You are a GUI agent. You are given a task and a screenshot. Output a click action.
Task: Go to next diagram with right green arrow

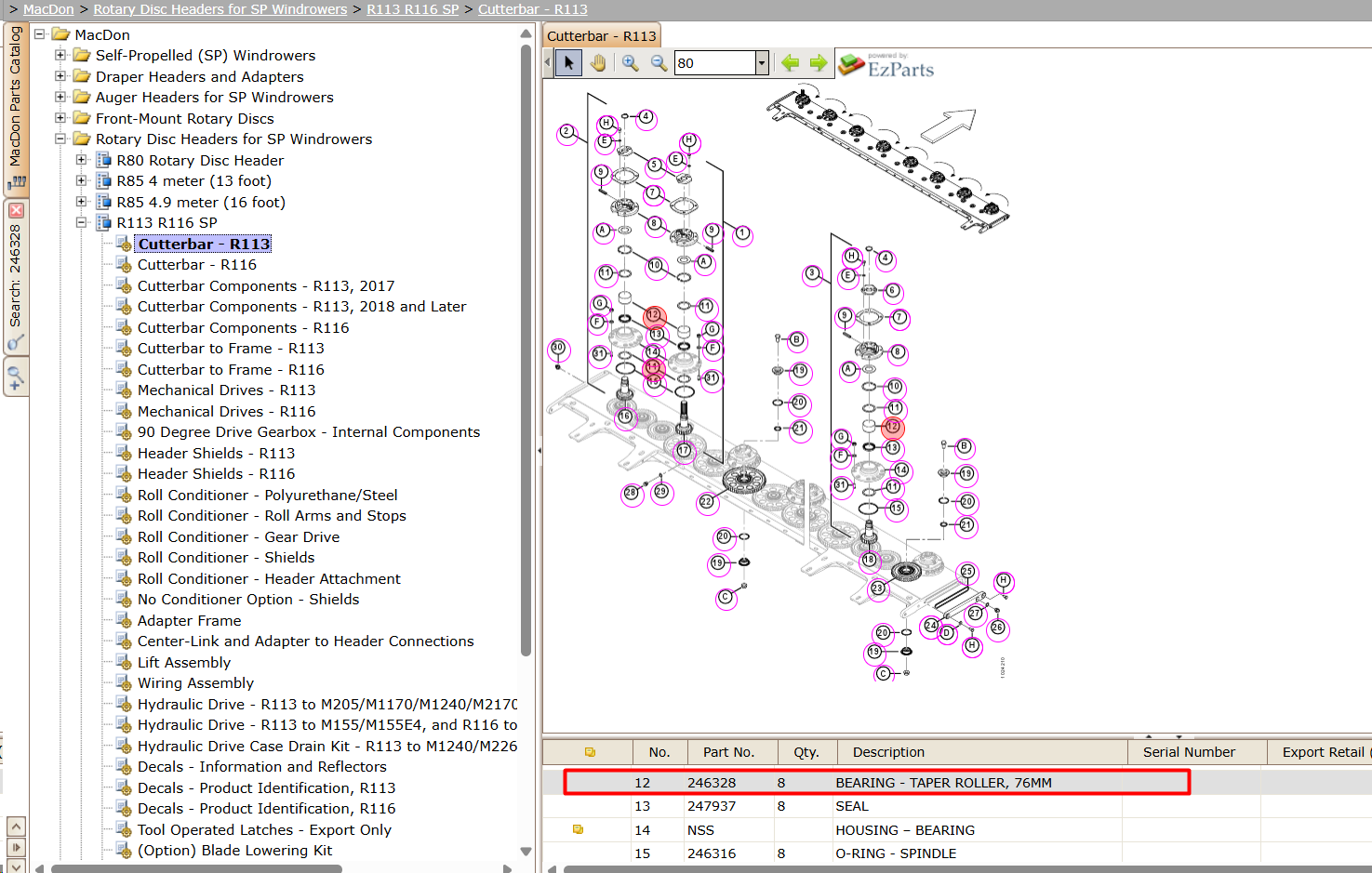(819, 63)
